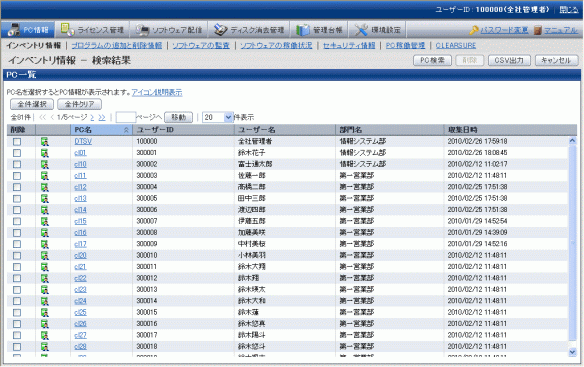Click the ライセンス管理 license icon
The image size is (584, 367).
[x=67, y=29]
